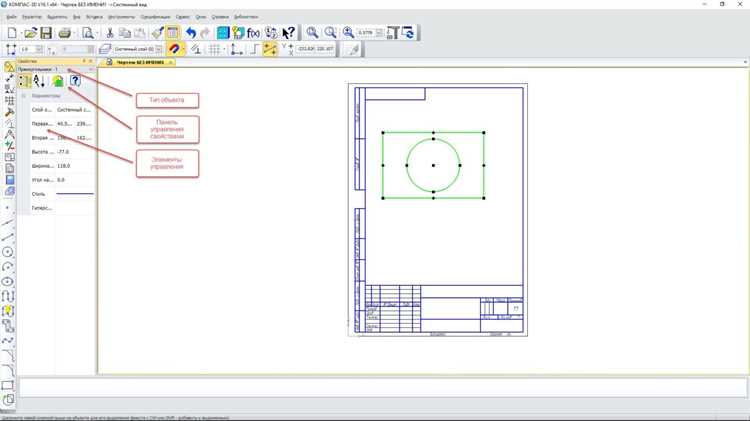
Task: Redo the action with the grey arrow
Action: pyautogui.click(x=205, y=33)
